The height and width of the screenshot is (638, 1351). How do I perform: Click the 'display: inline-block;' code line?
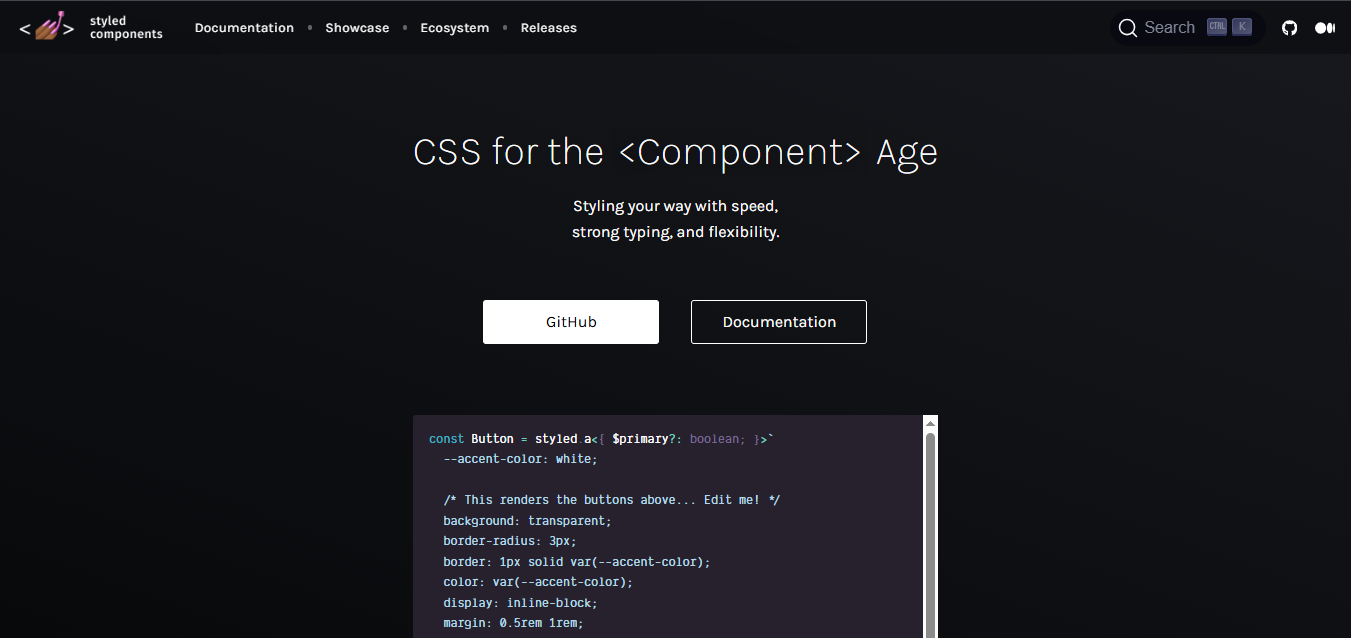[x=520, y=603]
